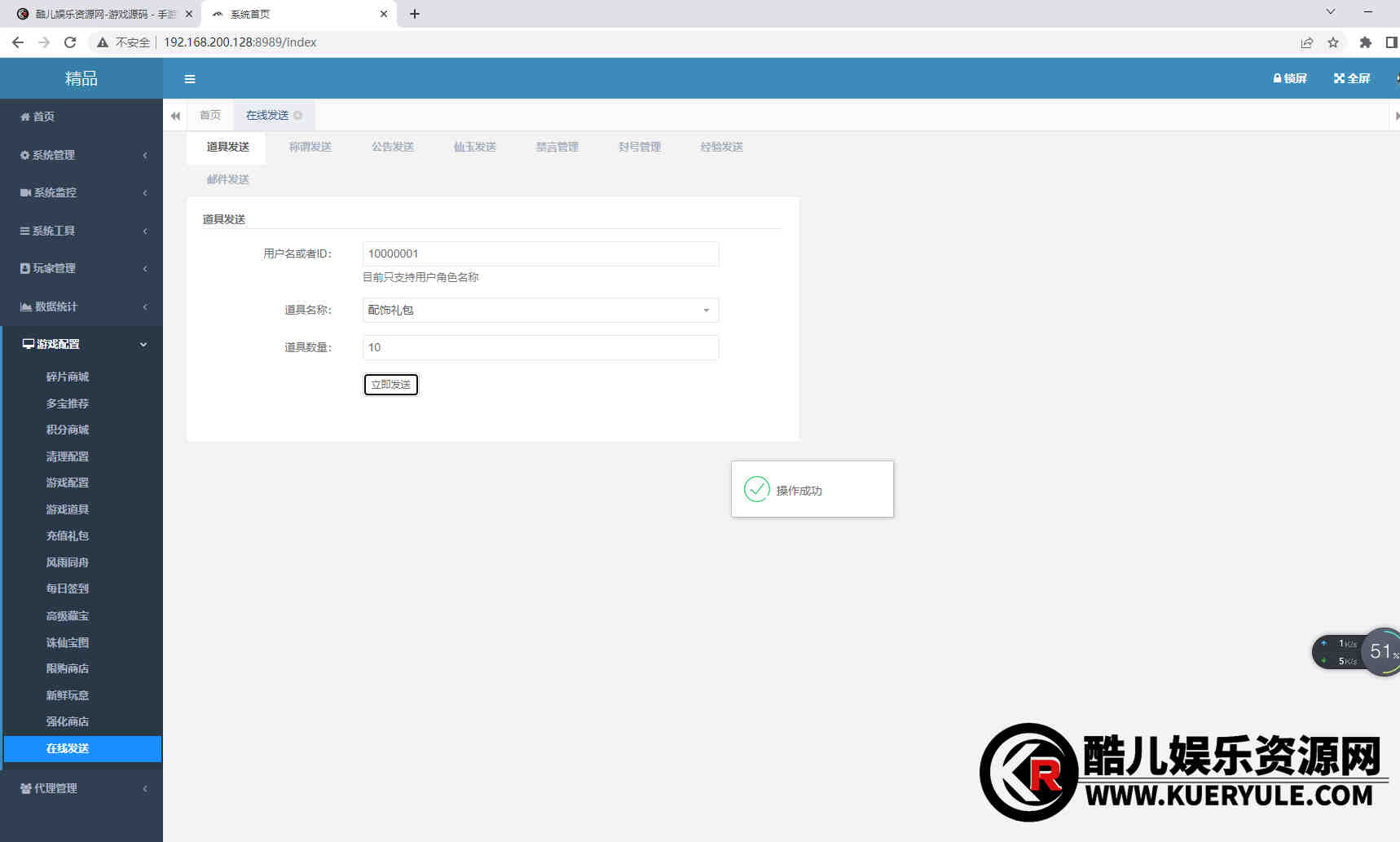Open 每日签到 in sidebar
1400x842 pixels.
(x=68, y=589)
